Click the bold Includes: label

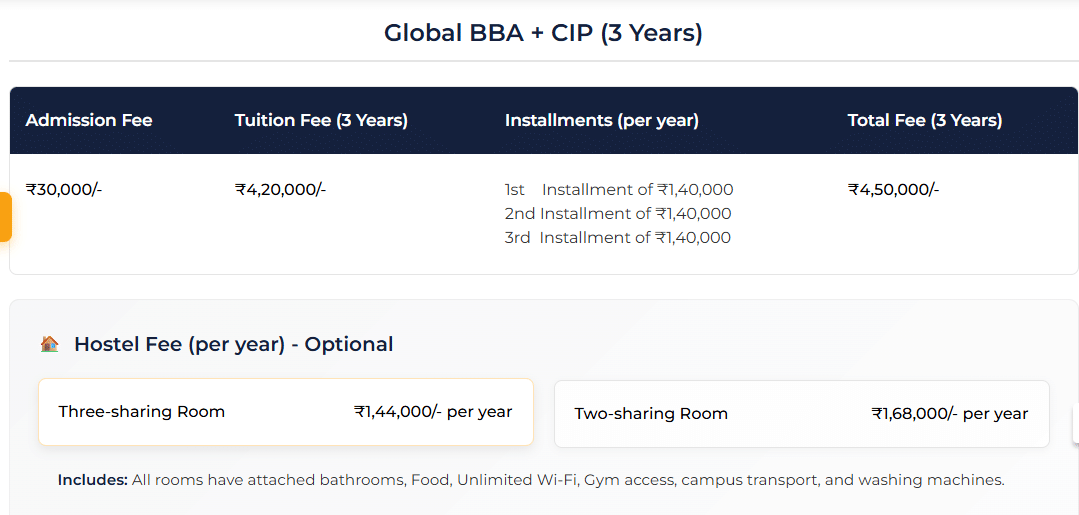click(92, 480)
